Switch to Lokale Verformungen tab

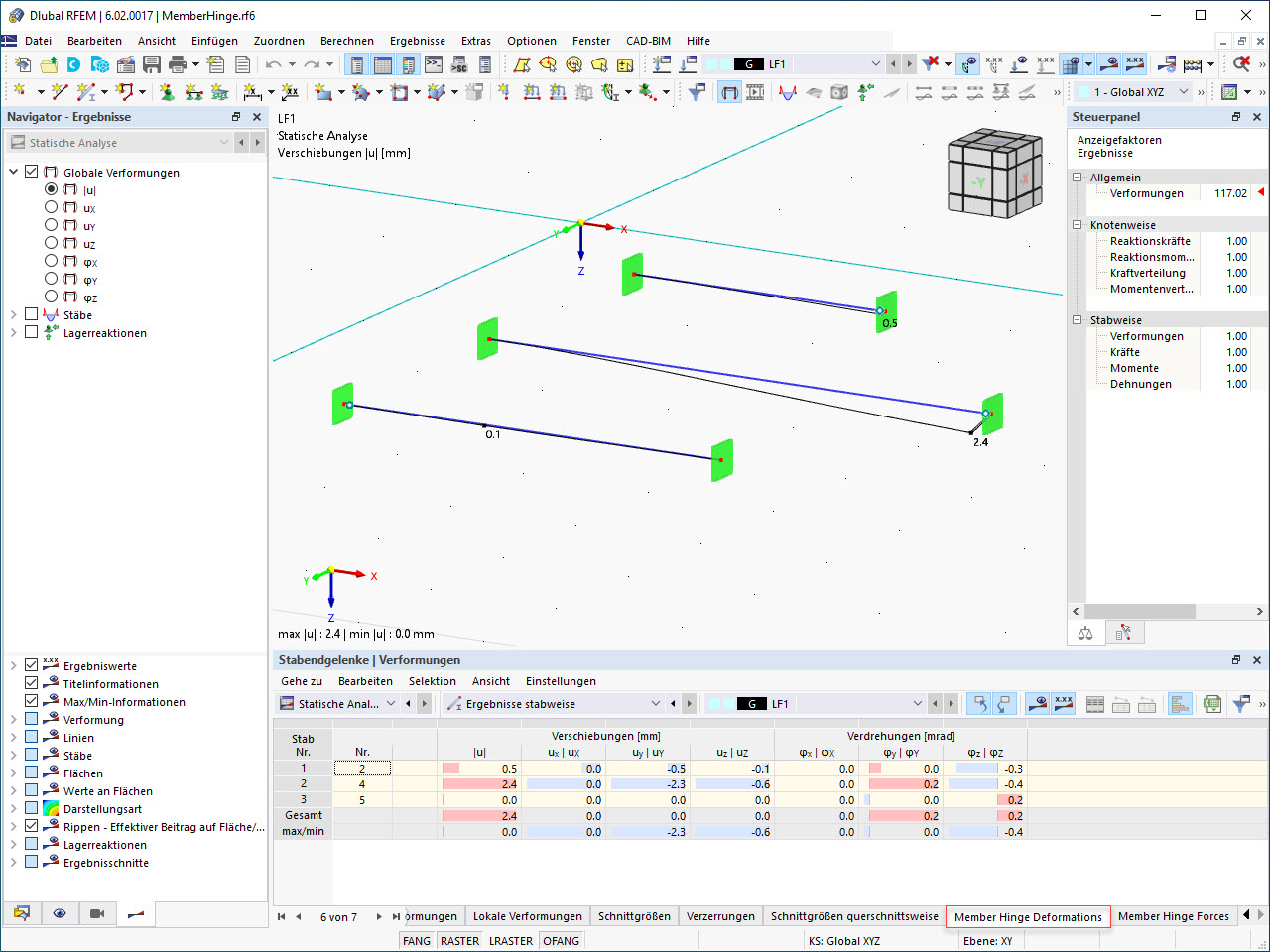click(x=528, y=916)
